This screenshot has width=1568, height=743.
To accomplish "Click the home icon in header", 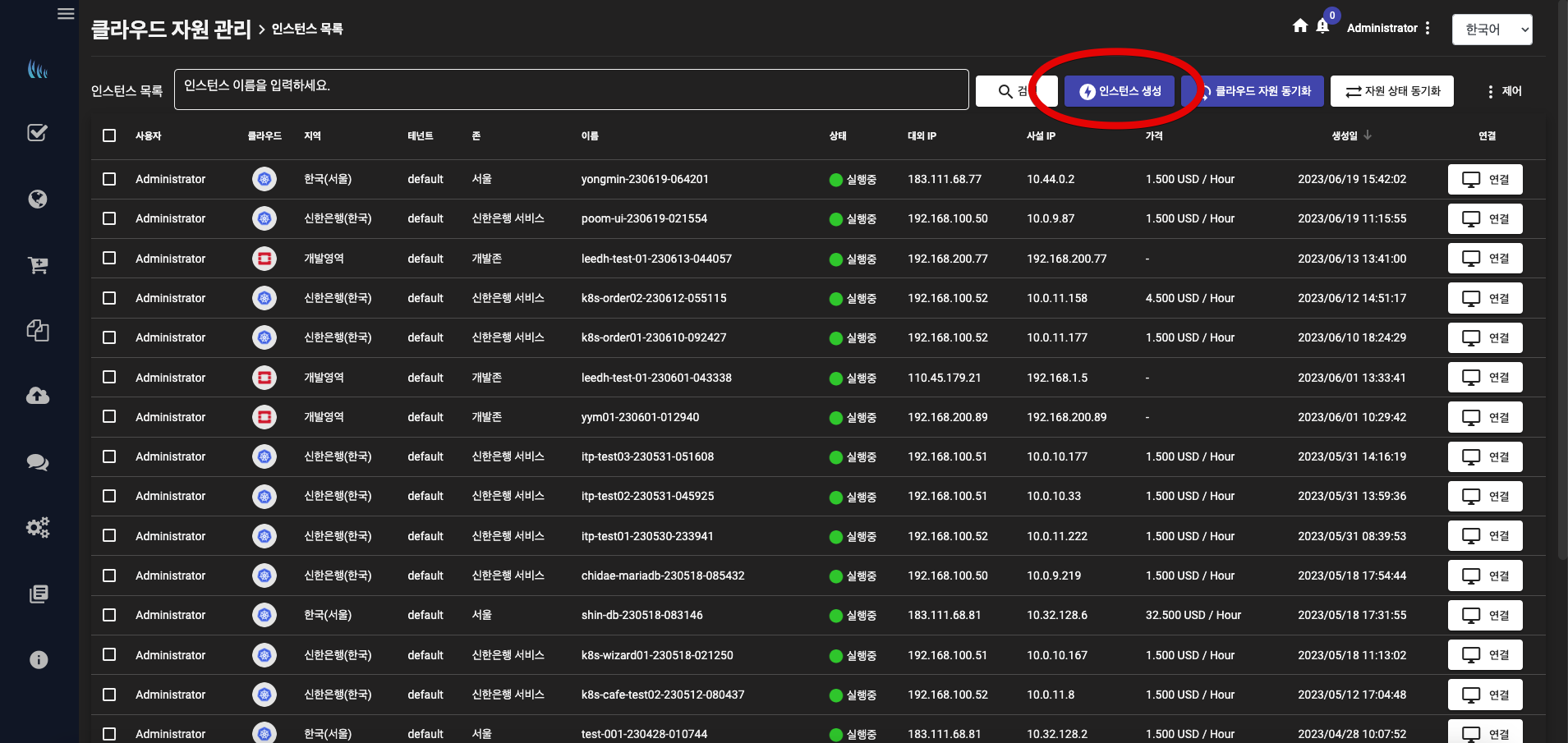I will coord(1299,26).
